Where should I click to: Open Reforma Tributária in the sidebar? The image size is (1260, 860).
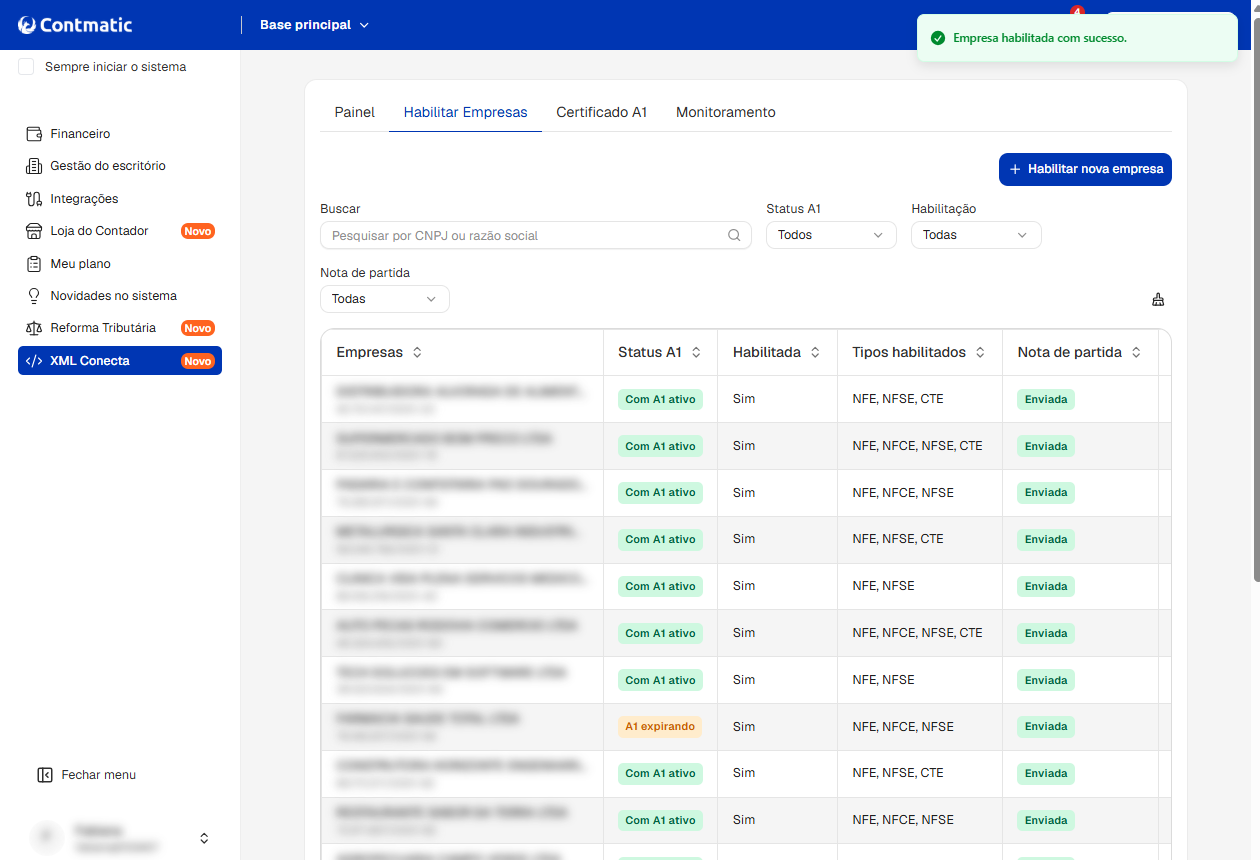[x=120, y=328]
